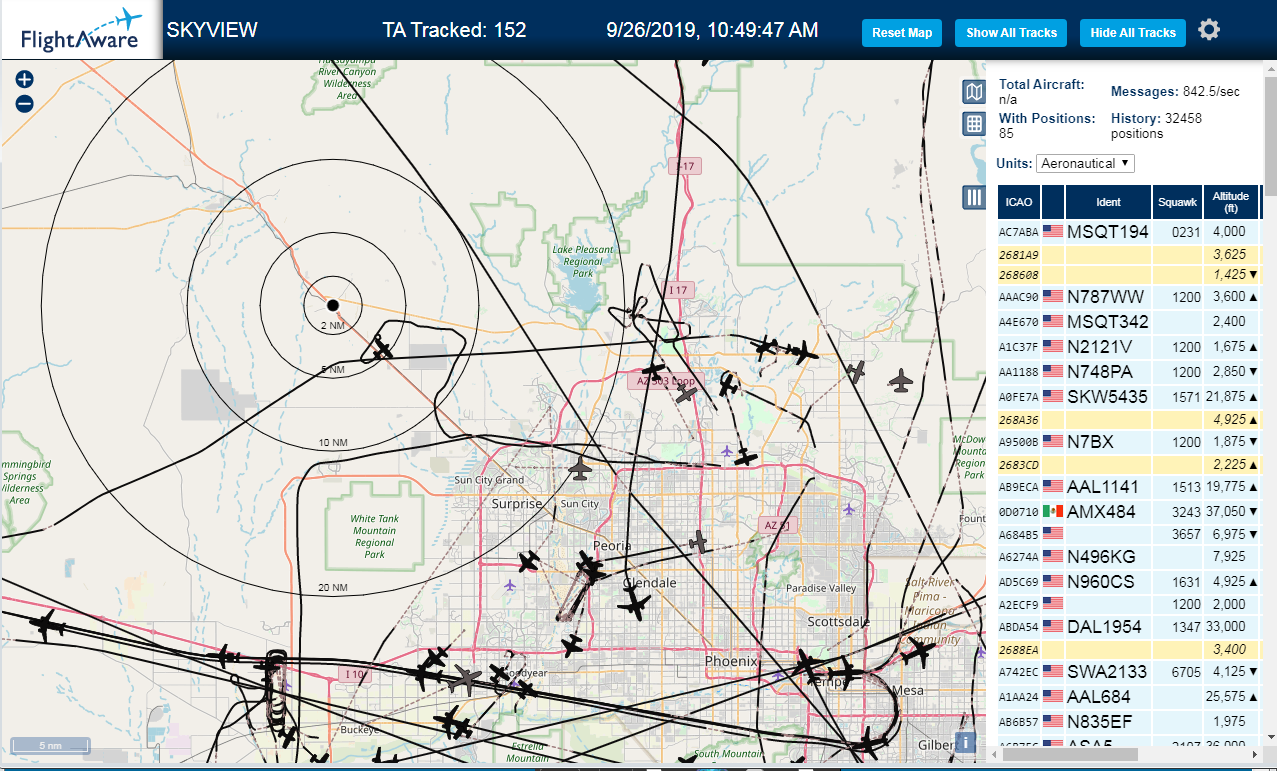Select the MSQT194 aircraft row
This screenshot has width=1277, height=771.
click(1130, 231)
